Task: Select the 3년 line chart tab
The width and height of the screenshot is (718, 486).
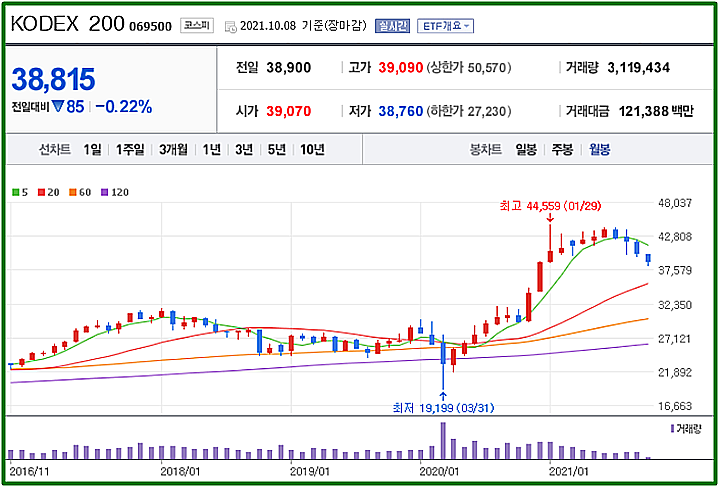Action: click(244, 149)
